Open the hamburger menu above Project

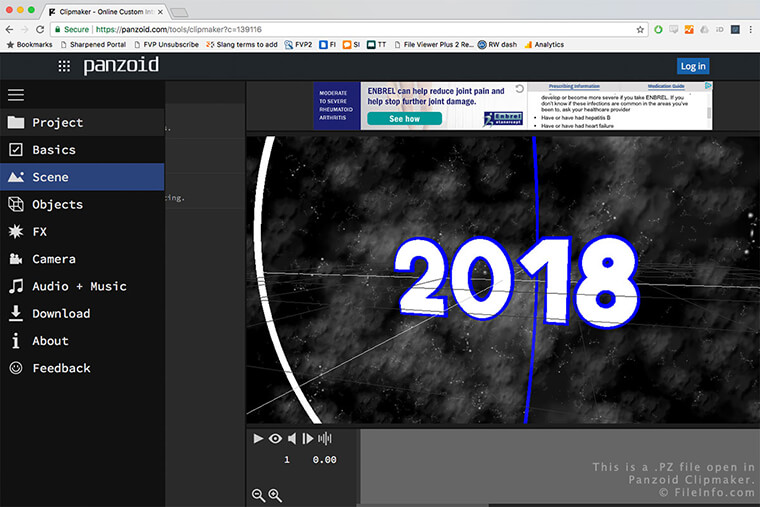tap(15, 95)
